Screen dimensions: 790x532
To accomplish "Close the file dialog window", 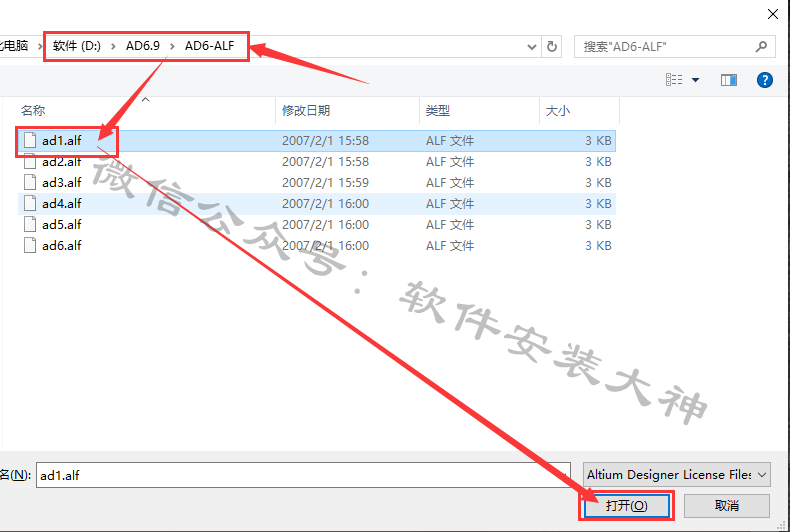I will [773, 14].
